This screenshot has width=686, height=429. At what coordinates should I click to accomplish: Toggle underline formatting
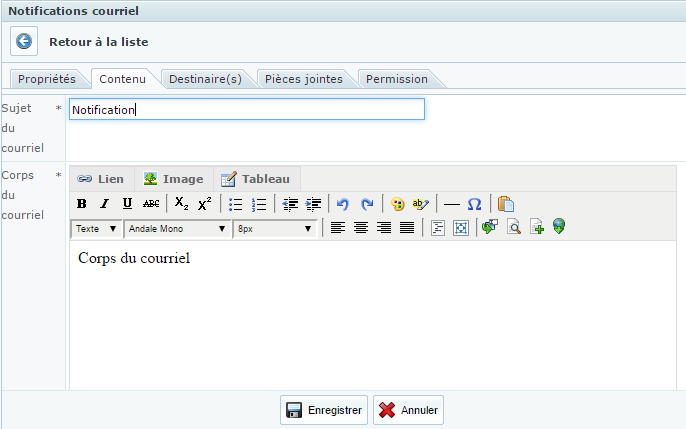pos(127,204)
